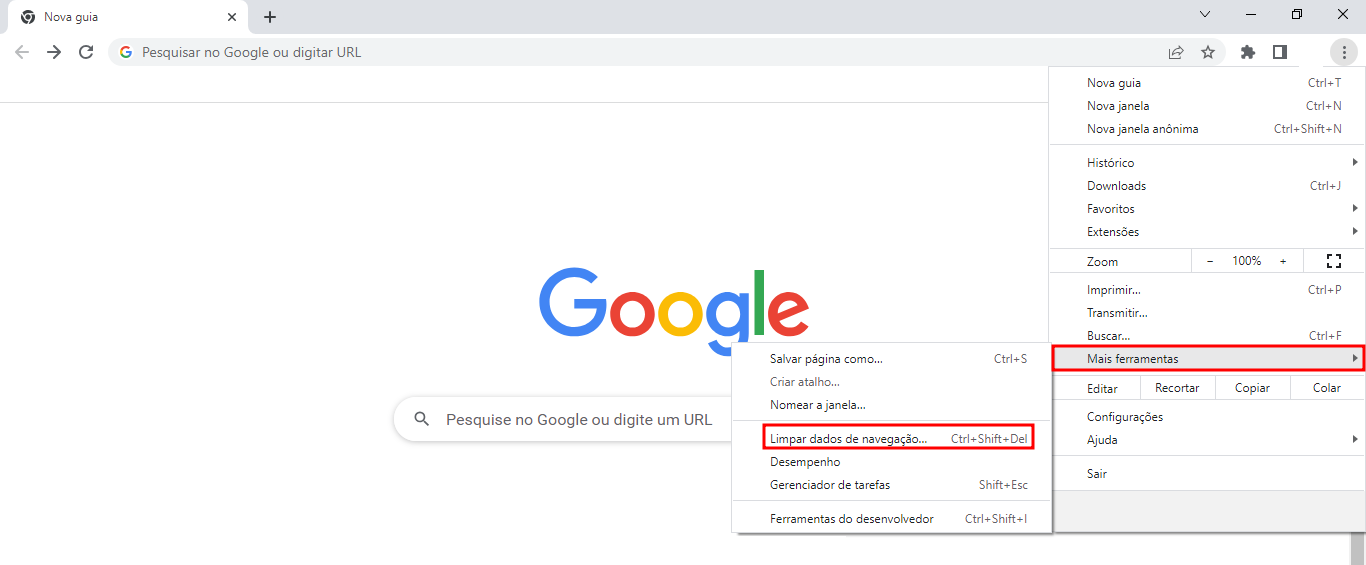Expand the Extensões submenu

point(1207,231)
